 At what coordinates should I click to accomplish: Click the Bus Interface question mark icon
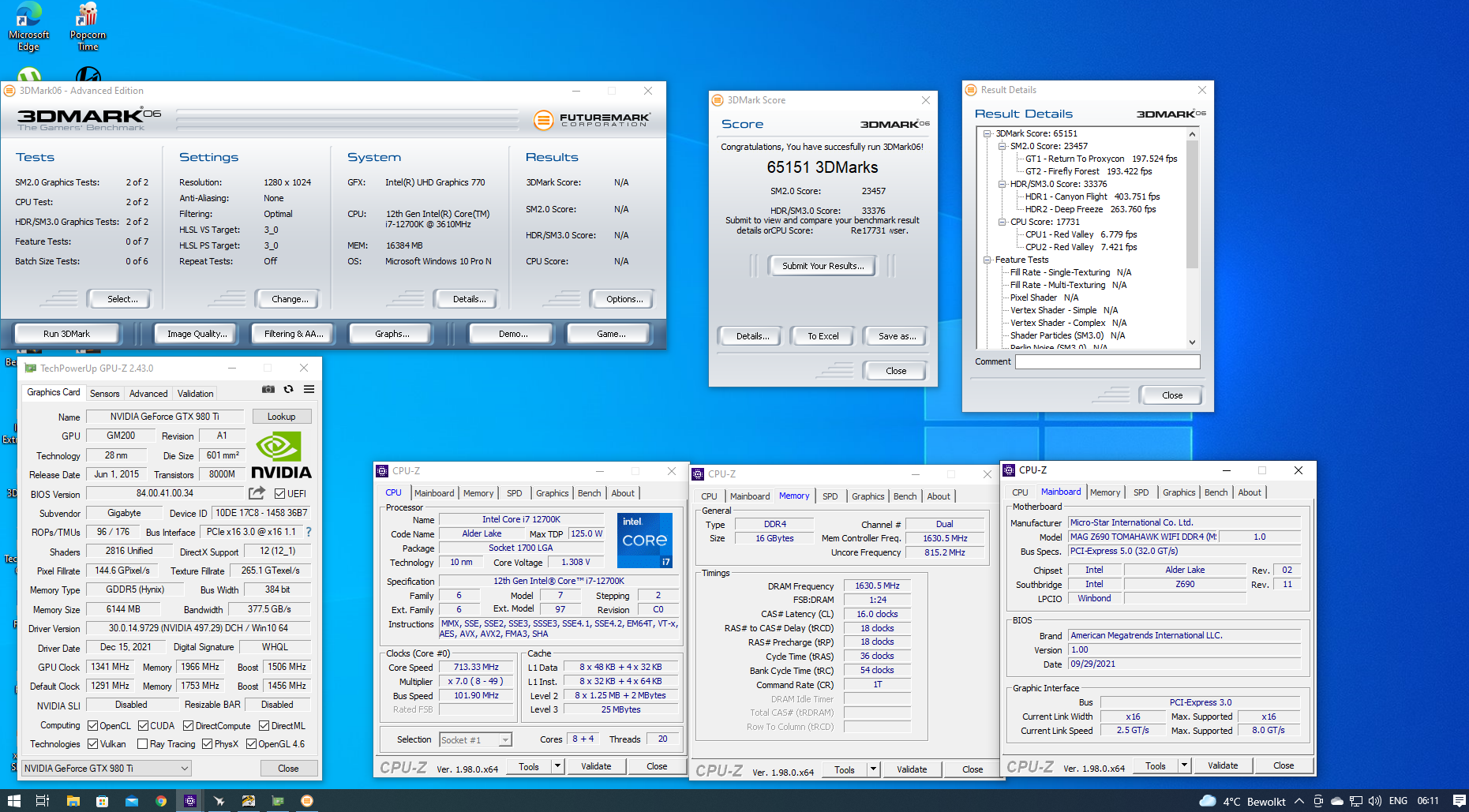pyautogui.click(x=309, y=532)
